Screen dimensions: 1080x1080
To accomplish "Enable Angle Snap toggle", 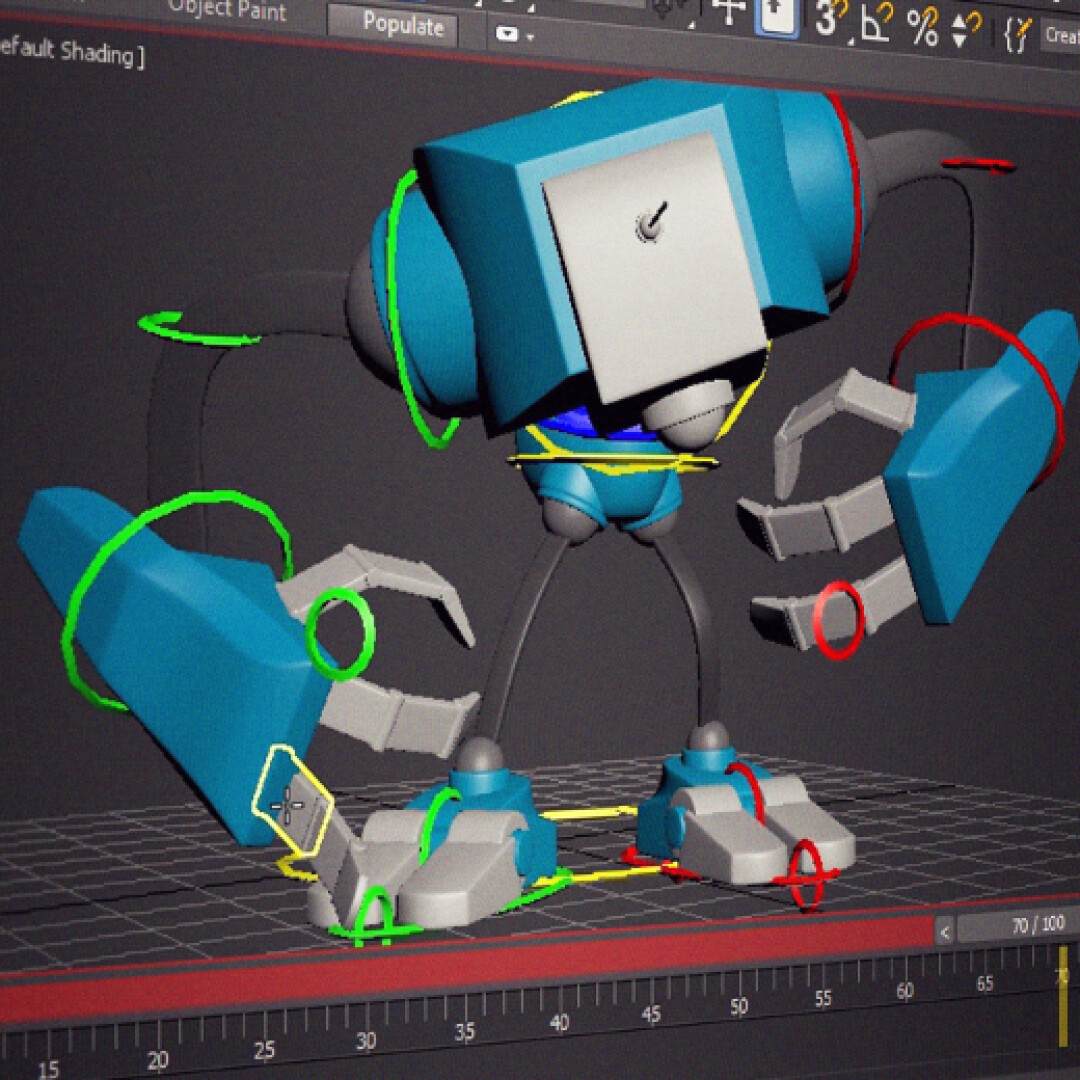I will pos(875,22).
